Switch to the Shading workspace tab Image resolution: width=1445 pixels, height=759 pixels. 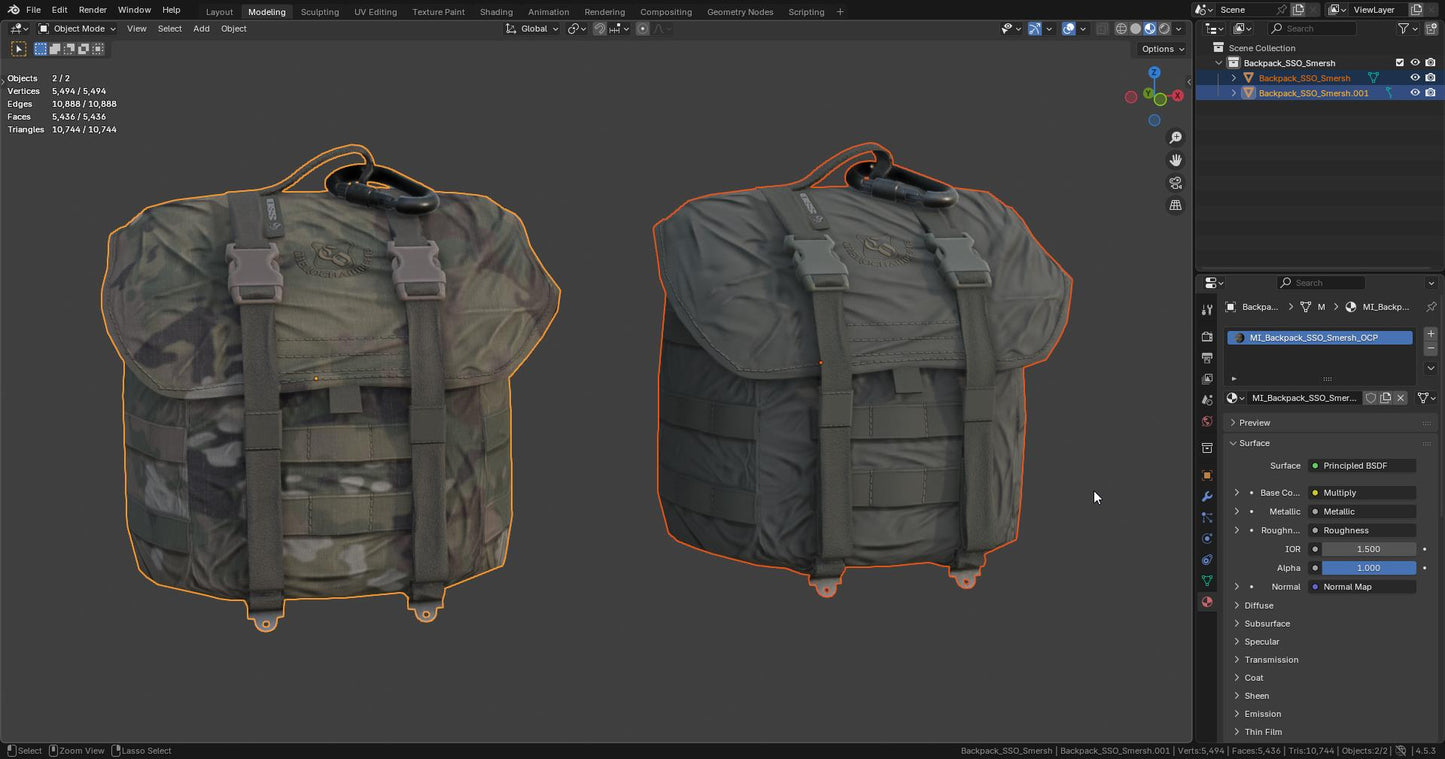click(496, 12)
